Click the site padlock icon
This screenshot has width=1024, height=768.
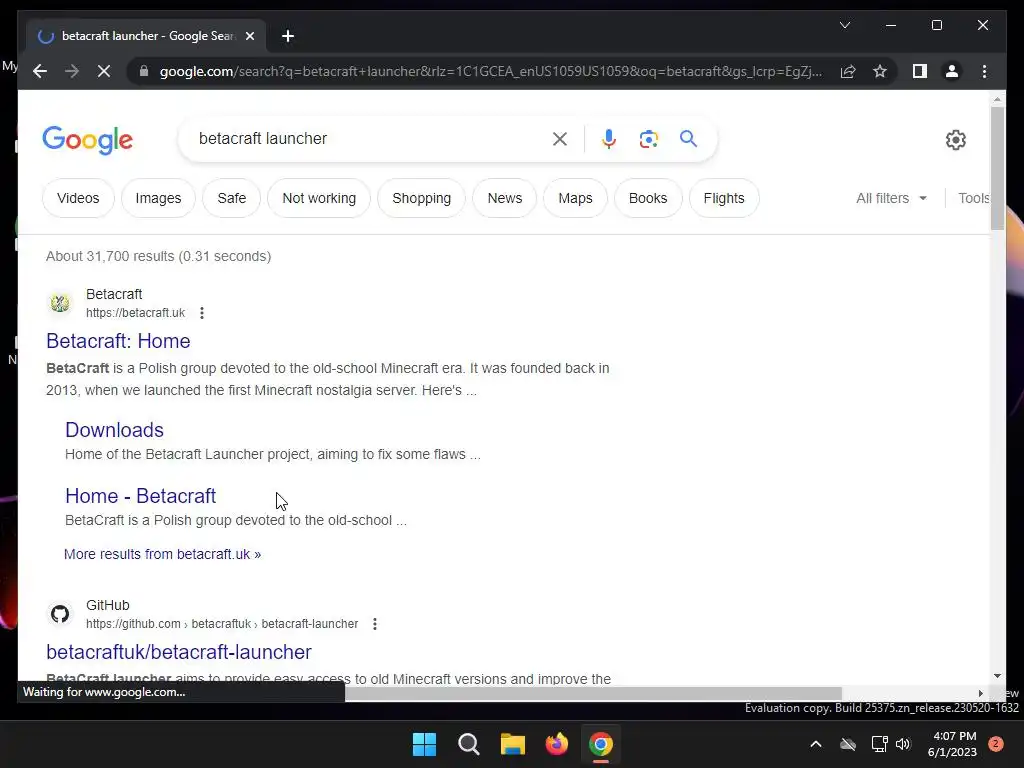click(144, 71)
